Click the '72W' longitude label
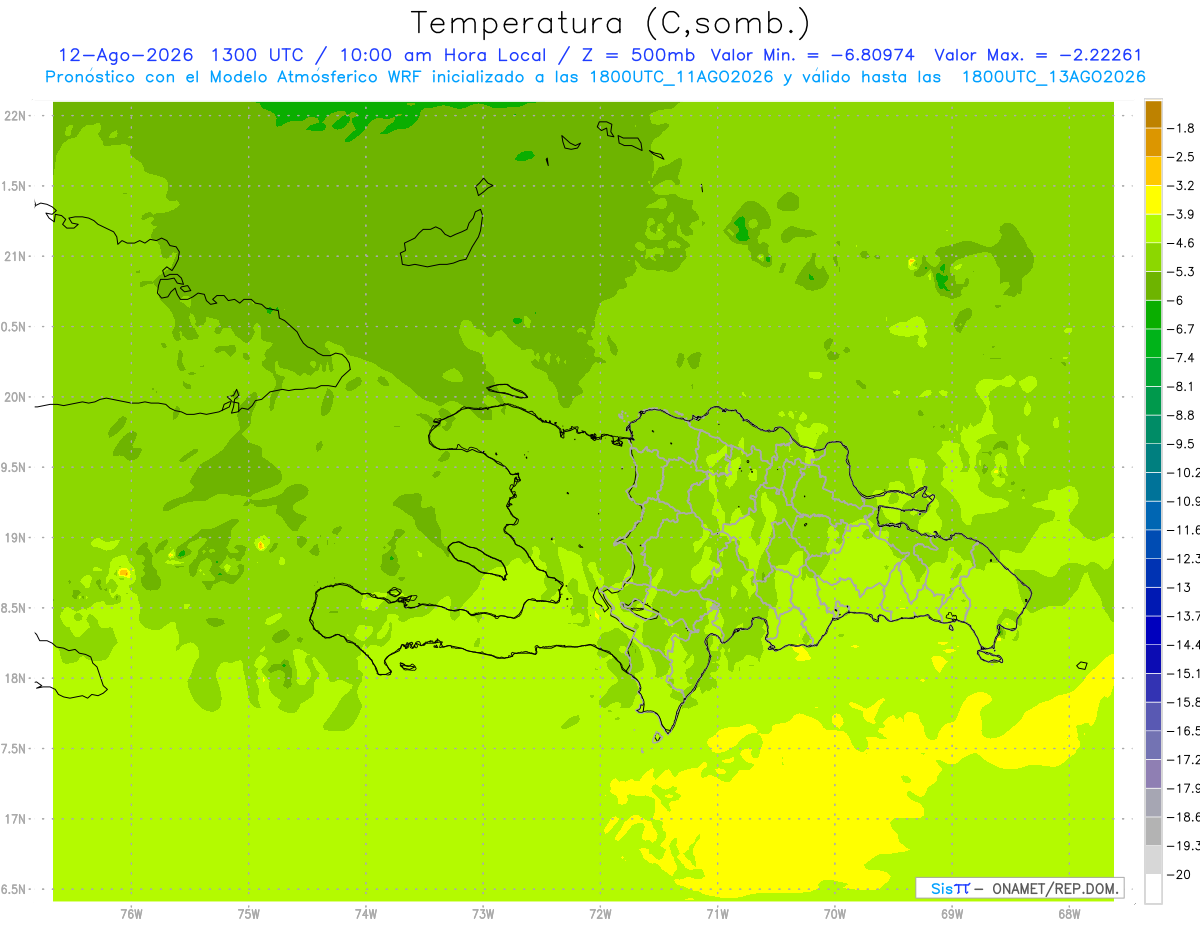The width and height of the screenshot is (1200, 927). pos(600,913)
